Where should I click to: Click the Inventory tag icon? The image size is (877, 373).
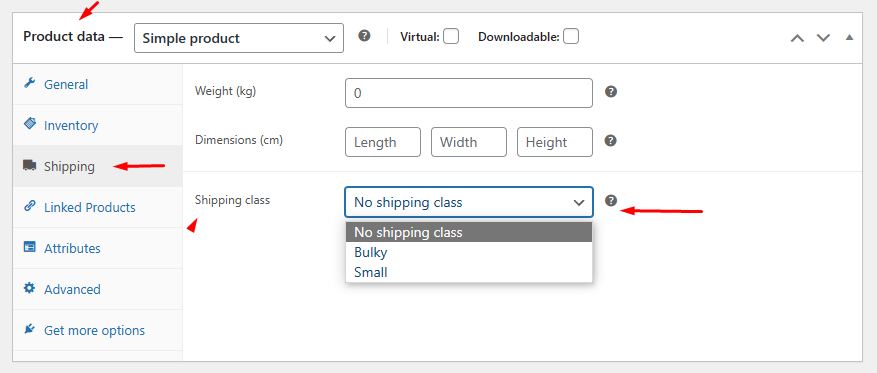(29, 124)
